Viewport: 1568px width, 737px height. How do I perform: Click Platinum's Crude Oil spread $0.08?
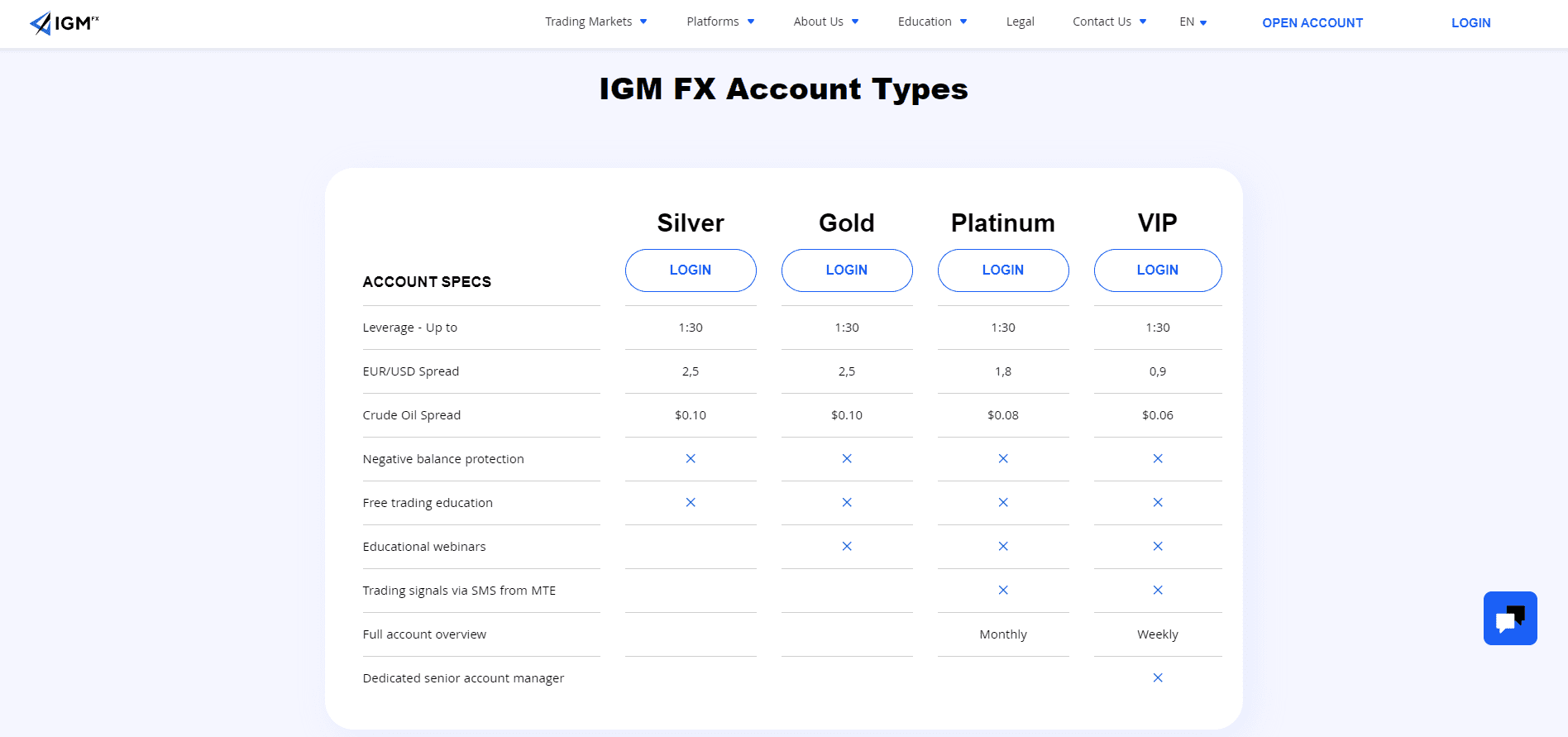tap(1003, 415)
